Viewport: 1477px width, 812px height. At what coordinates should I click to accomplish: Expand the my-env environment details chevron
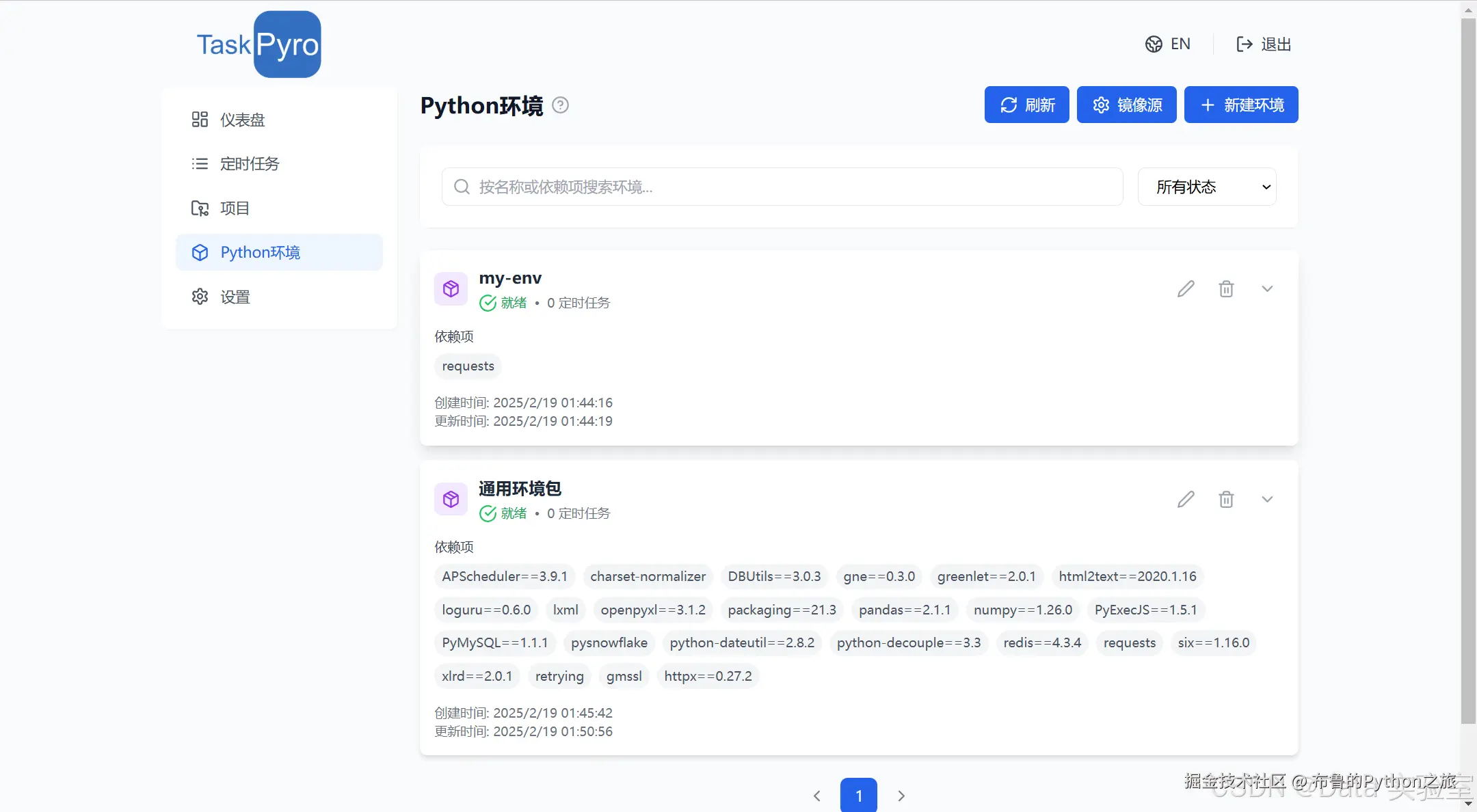pos(1267,288)
